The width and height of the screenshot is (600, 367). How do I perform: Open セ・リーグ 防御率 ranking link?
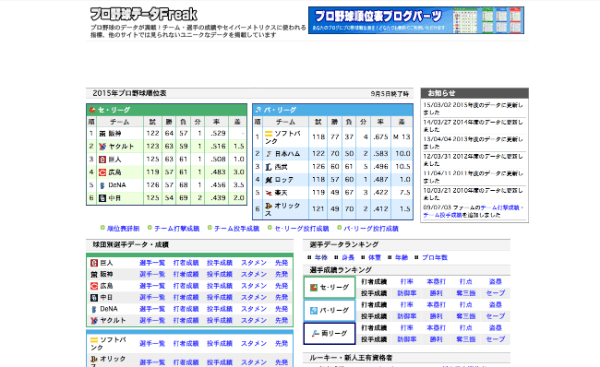click(x=407, y=293)
